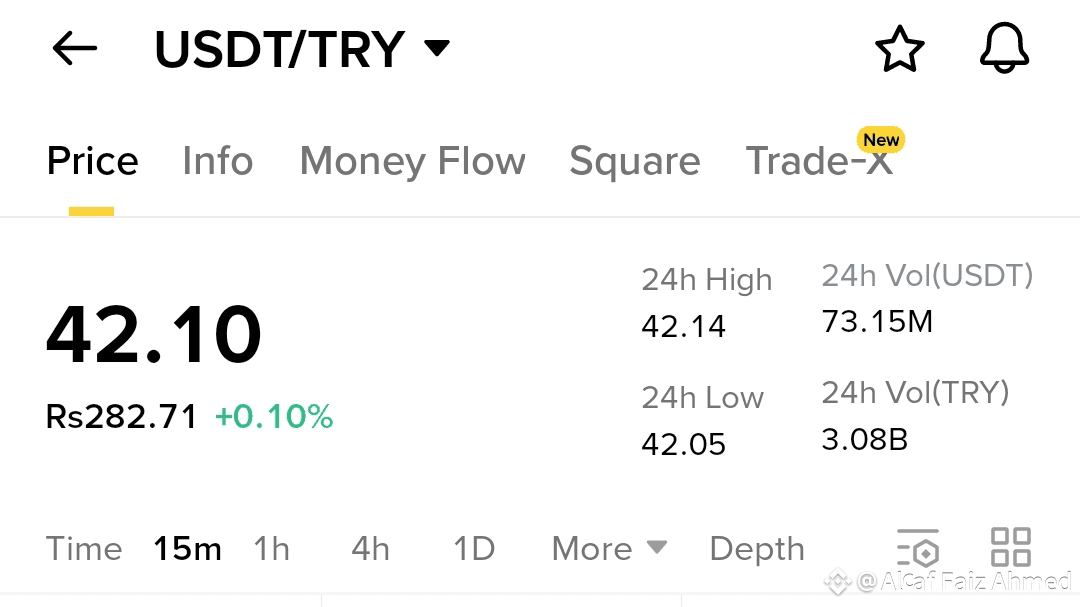Switch to the Square tab
Screen dimensions: 1080x607
pos(634,161)
